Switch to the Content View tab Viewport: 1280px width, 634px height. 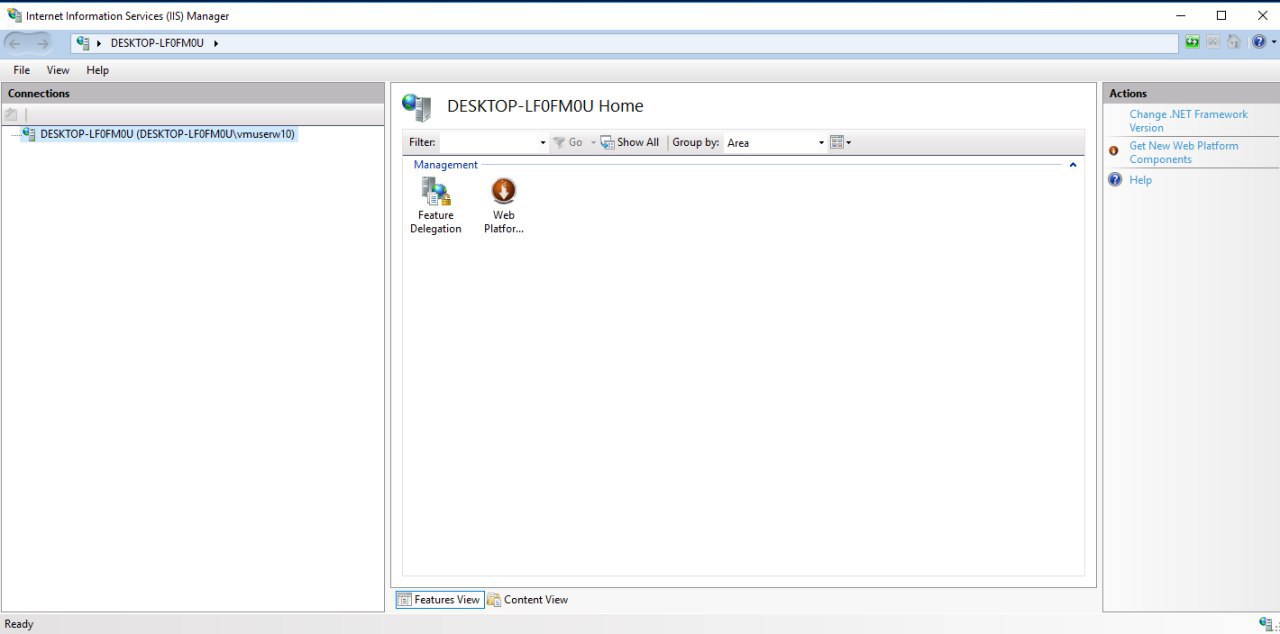point(527,600)
